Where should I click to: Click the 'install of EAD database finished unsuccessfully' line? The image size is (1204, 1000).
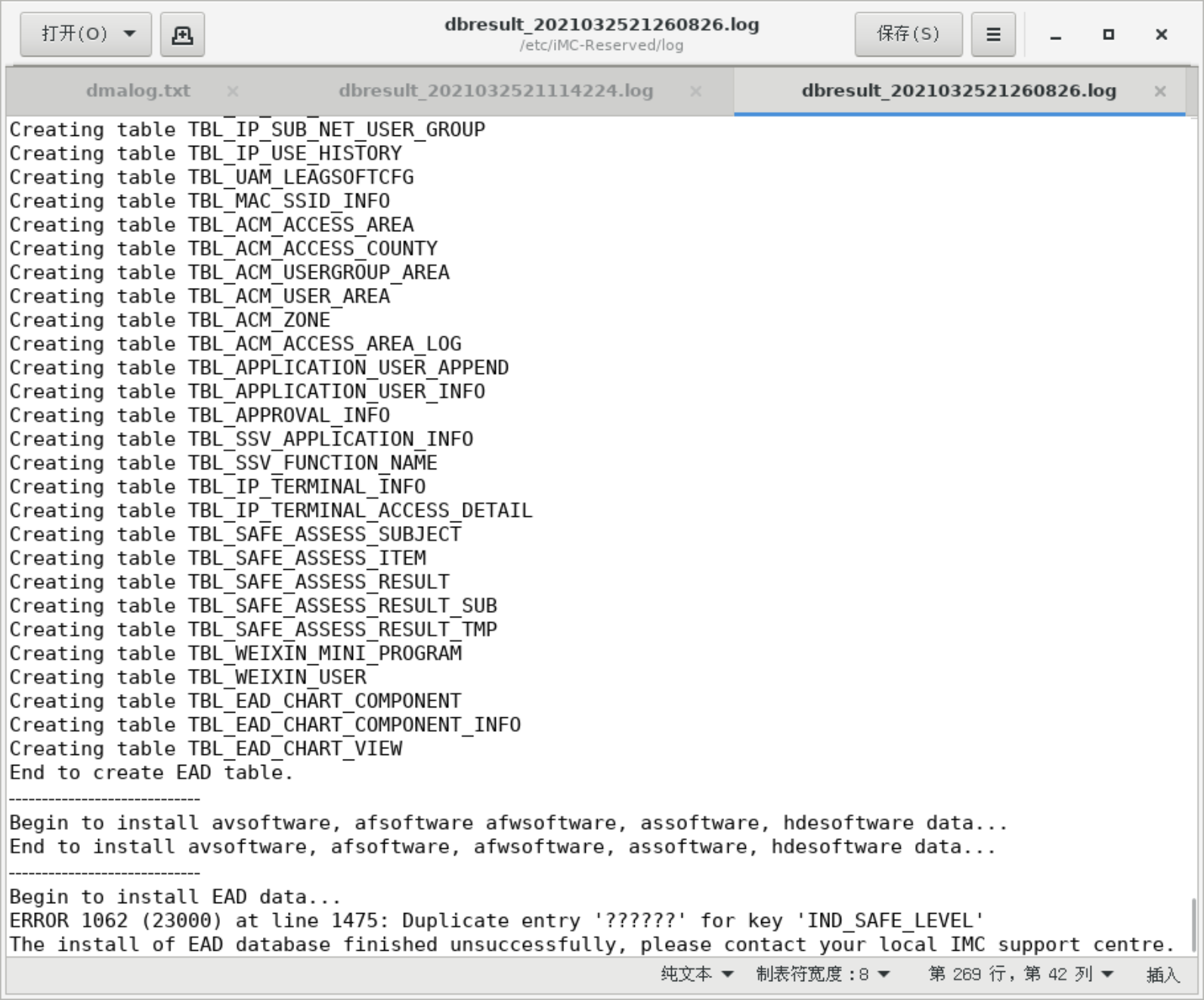[x=592, y=945]
